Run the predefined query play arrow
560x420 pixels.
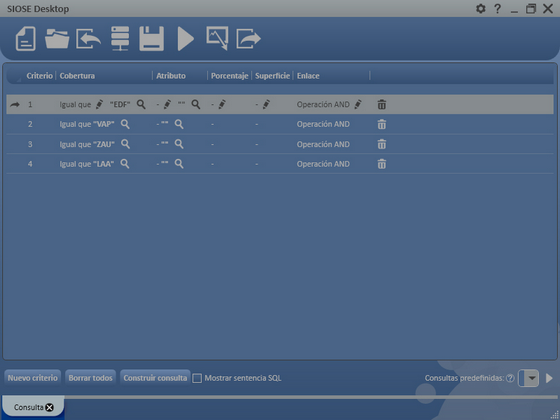(x=549, y=378)
